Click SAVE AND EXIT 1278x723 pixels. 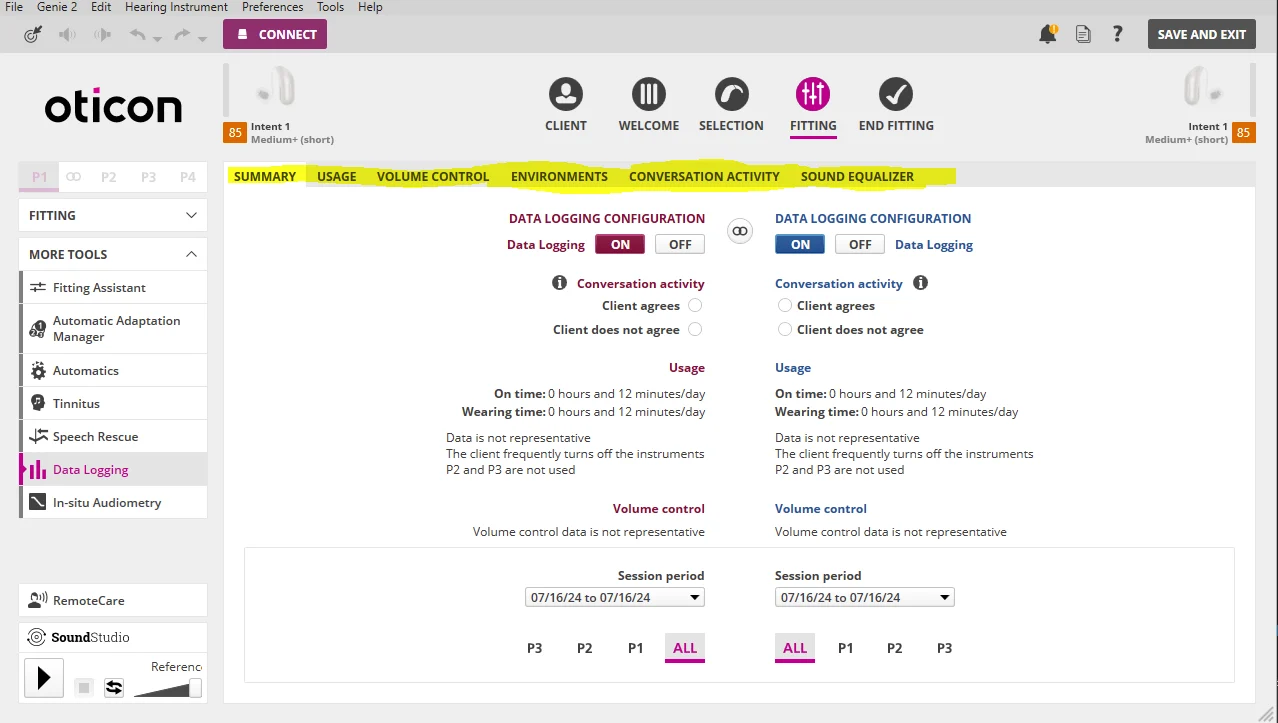coord(1202,34)
